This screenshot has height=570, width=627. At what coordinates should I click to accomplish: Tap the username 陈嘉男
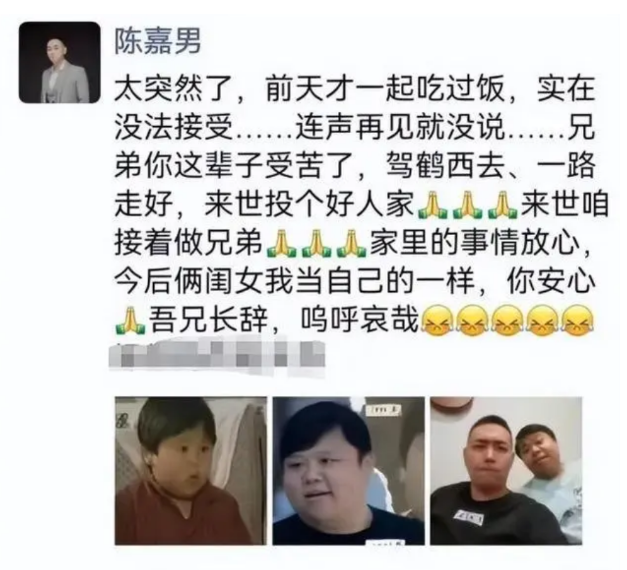click(x=158, y=41)
